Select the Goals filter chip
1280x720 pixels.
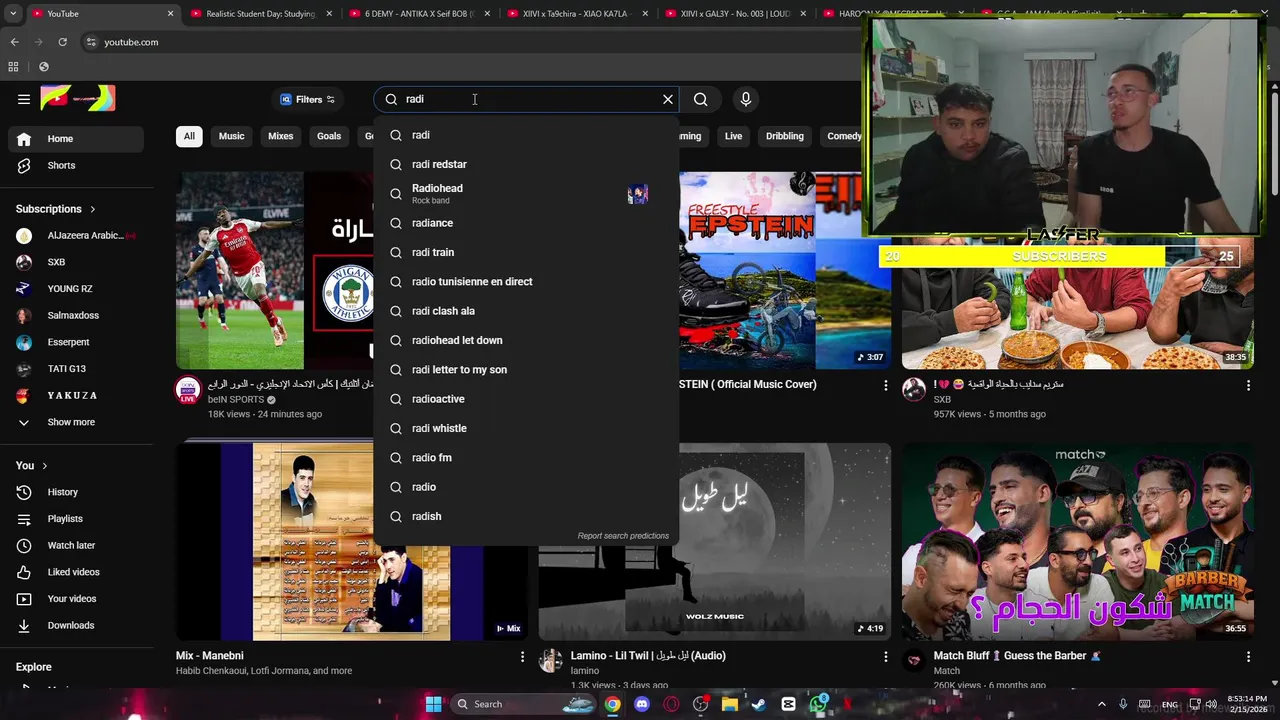[x=329, y=136]
